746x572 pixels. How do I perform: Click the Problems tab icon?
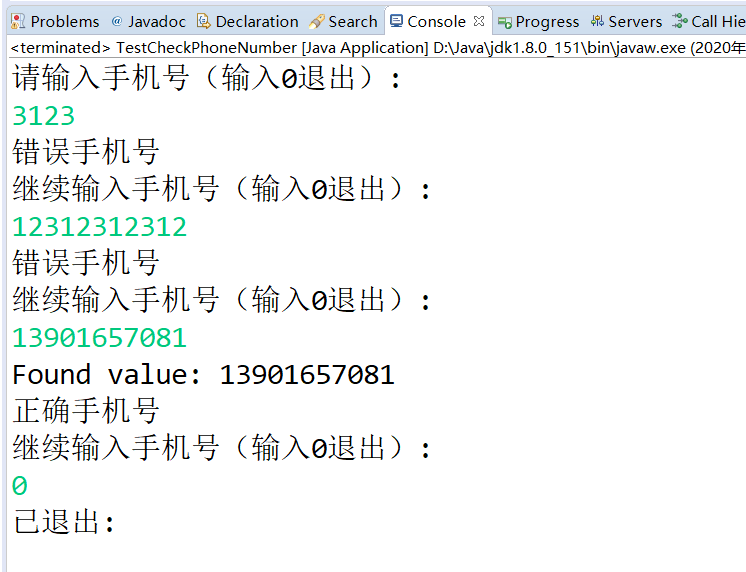tap(18, 21)
